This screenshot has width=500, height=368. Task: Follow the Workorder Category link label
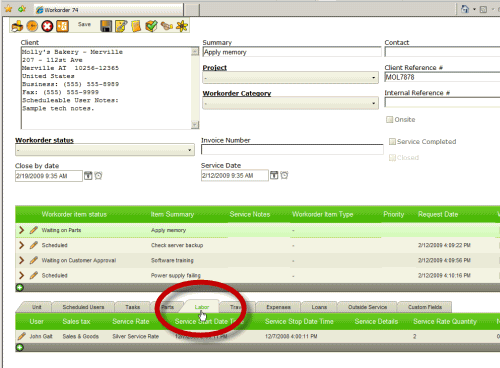pyautogui.click(x=237, y=94)
